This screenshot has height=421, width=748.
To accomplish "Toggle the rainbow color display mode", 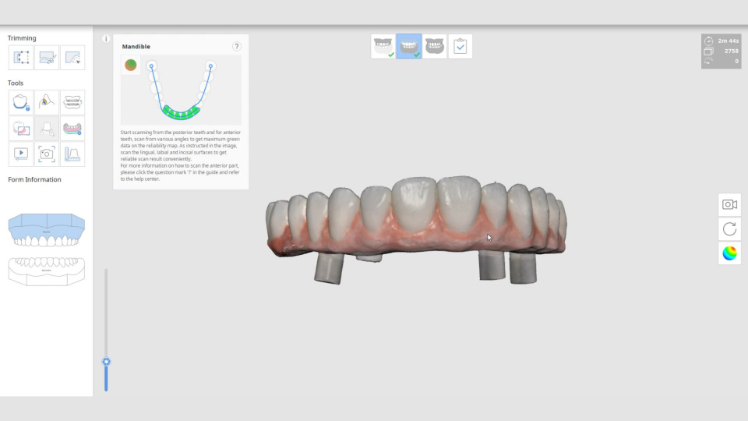I will 729,253.
